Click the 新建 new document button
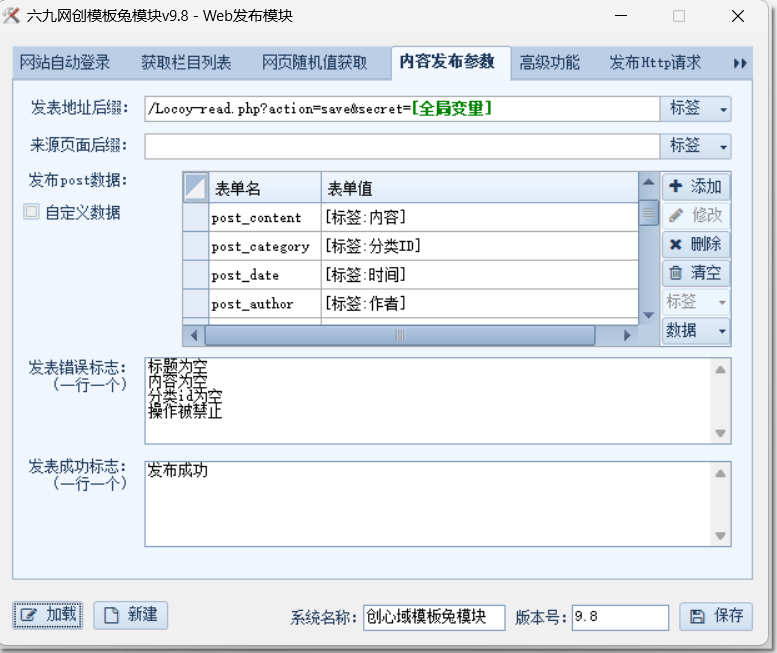This screenshot has height=653, width=777. pos(131,615)
